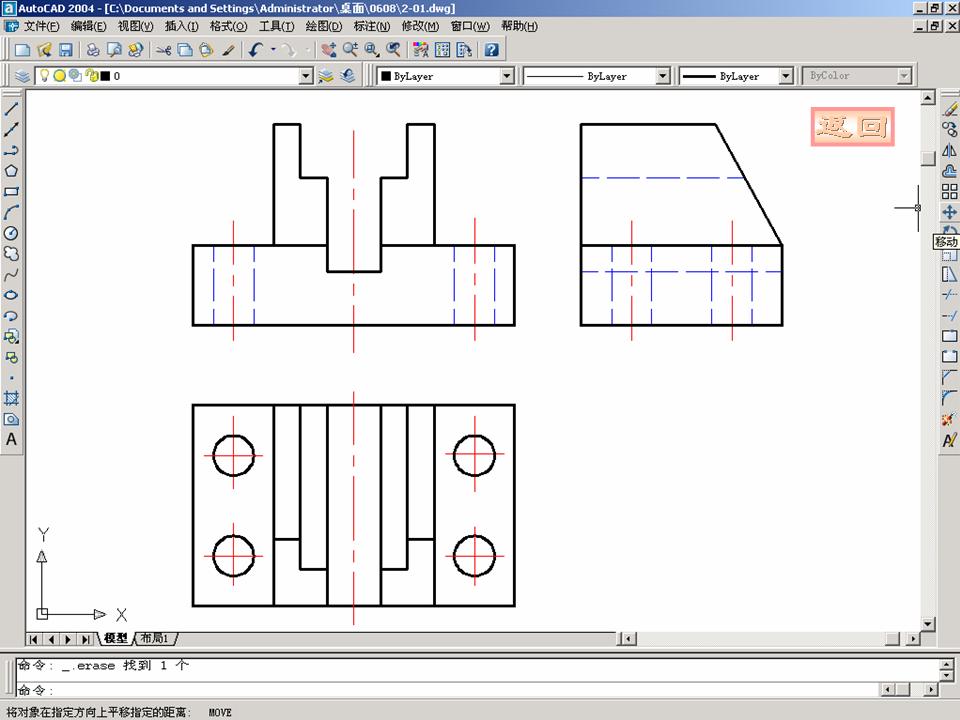960x720 pixels.
Task: Click the New drawing icon
Action: [23, 50]
